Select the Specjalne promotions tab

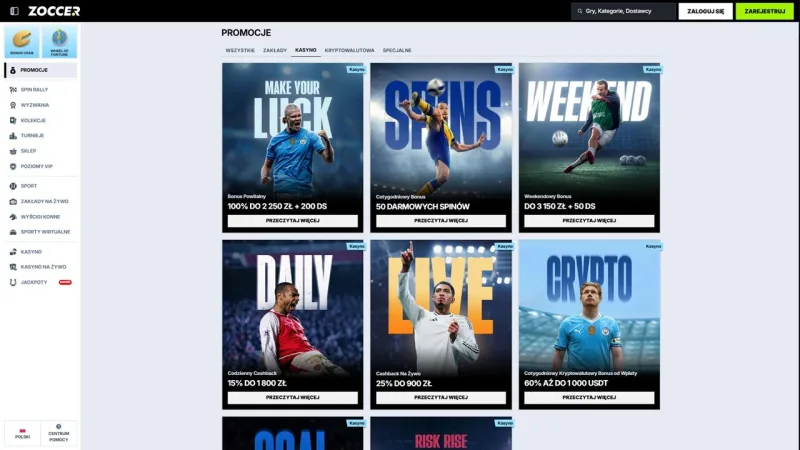(397, 51)
